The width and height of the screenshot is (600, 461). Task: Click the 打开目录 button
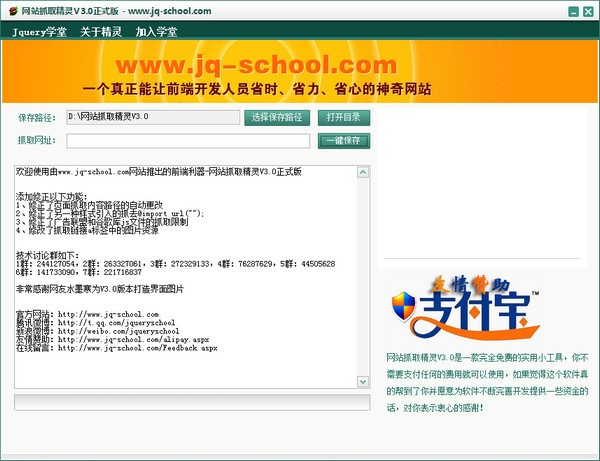(x=344, y=117)
